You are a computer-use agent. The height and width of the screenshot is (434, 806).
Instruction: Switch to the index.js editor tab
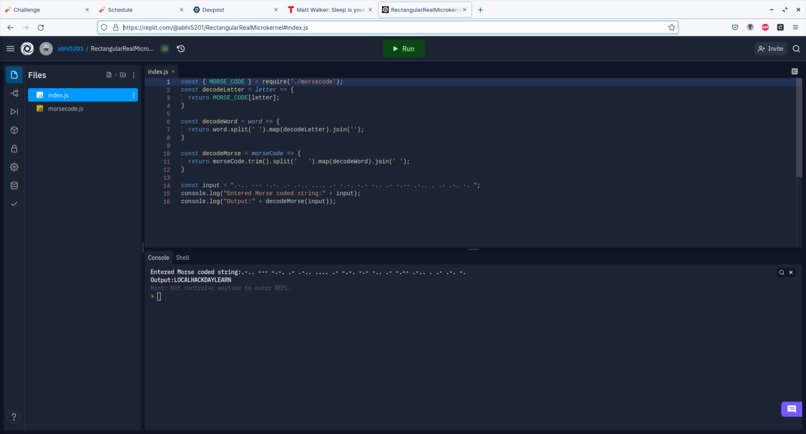158,71
